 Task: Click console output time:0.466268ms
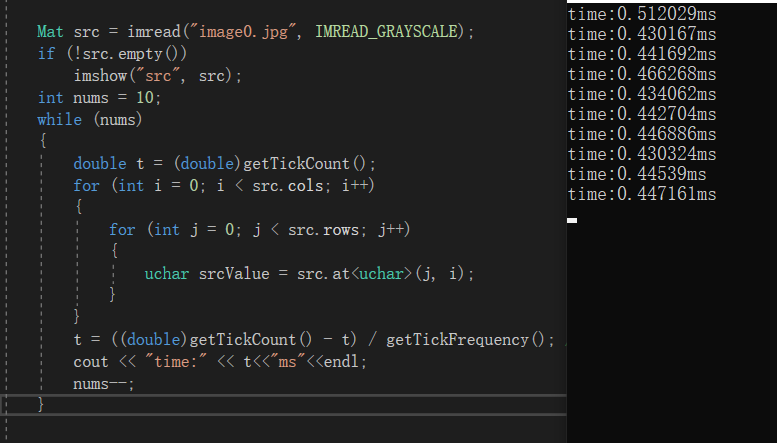click(x=642, y=74)
